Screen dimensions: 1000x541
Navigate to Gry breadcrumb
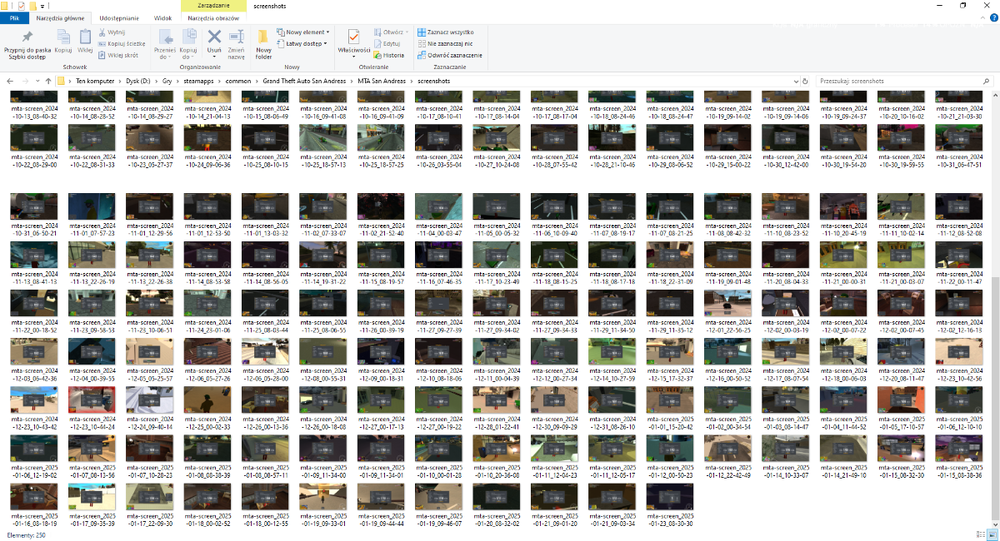(x=167, y=81)
